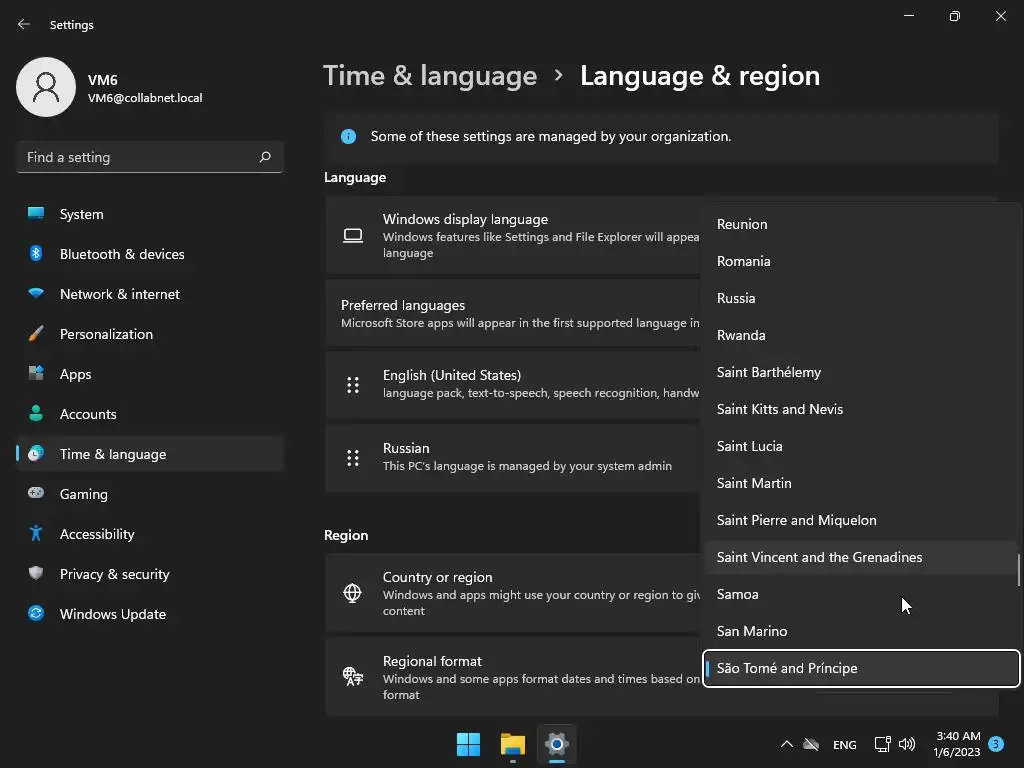1024x768 pixels.
Task: Click the English (United States) language row
Action: (513, 384)
